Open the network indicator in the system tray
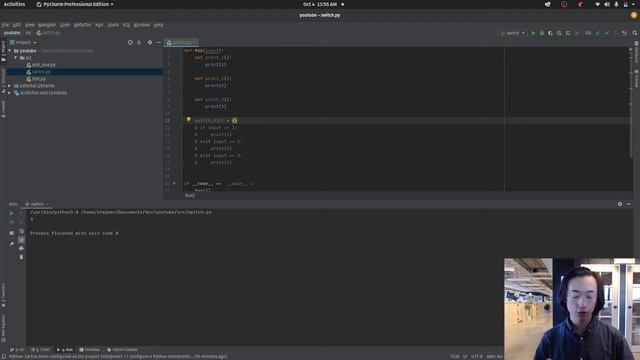The height and width of the screenshot is (360, 640). point(598,4)
